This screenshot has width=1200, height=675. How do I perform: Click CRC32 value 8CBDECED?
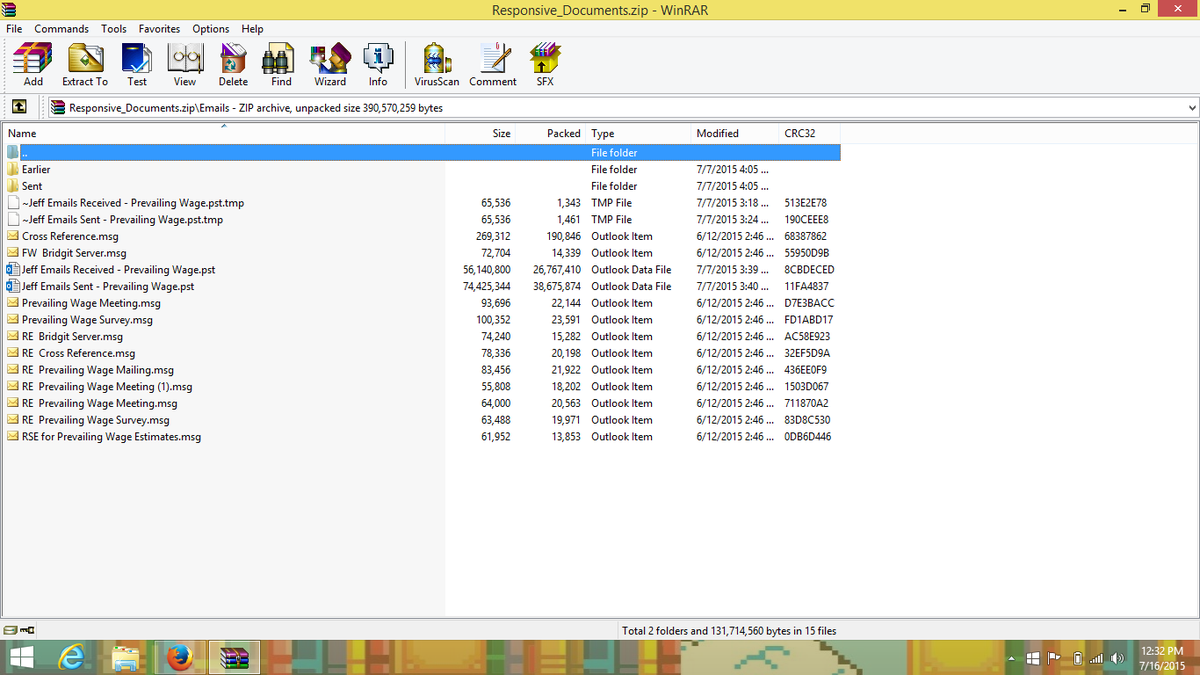810,270
